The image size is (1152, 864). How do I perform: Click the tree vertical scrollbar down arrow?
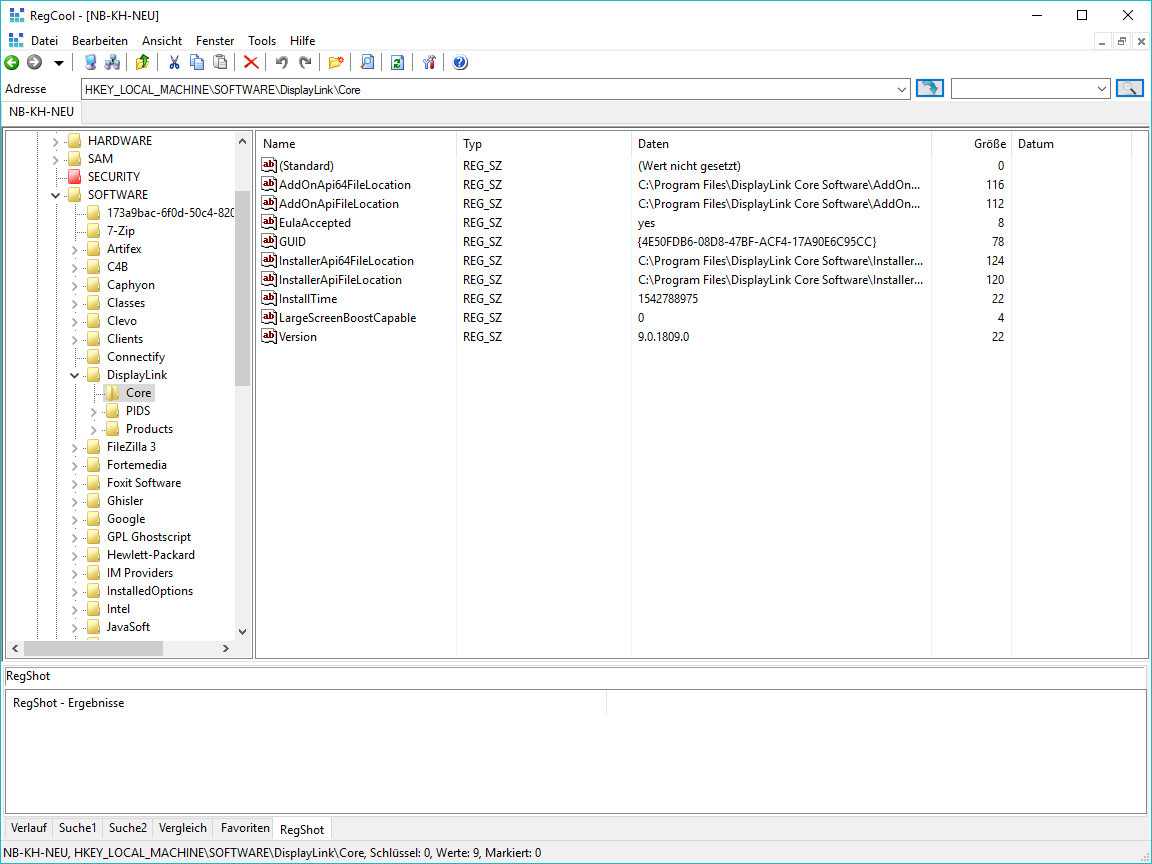242,632
